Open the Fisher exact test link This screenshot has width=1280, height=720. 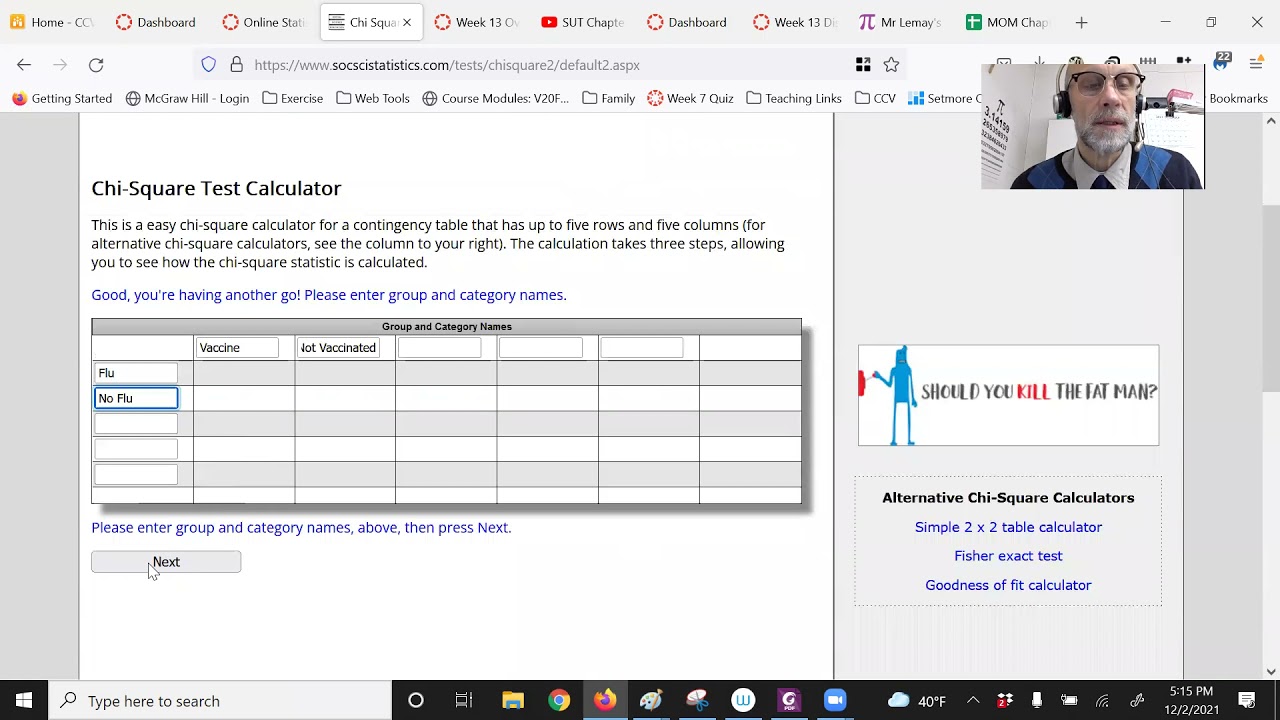[1008, 556]
